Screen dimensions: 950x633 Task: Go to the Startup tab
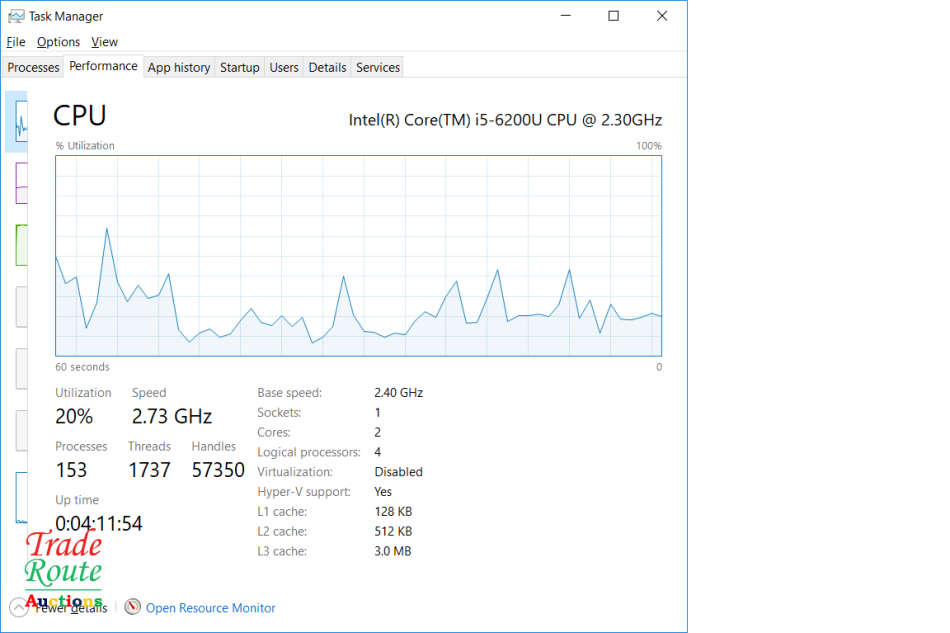tap(240, 68)
